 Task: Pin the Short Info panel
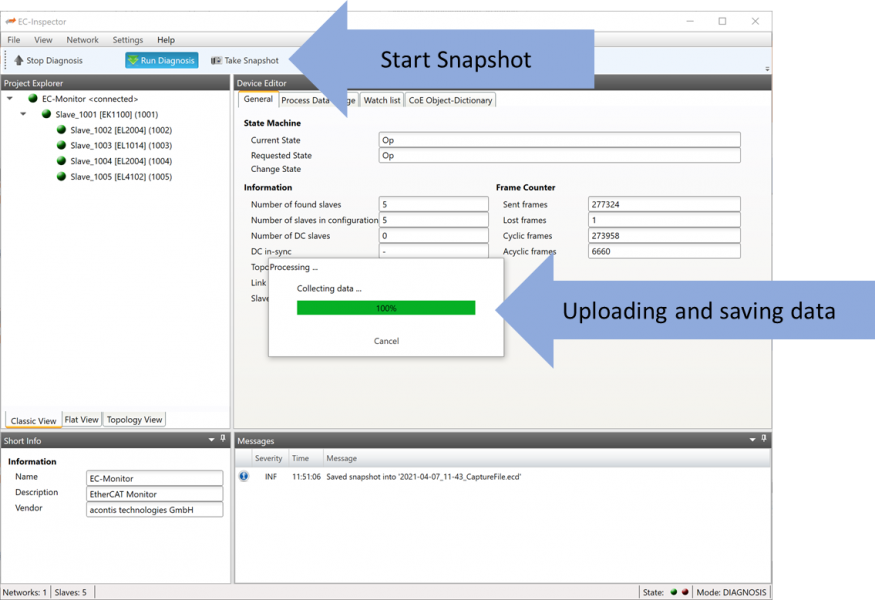click(223, 440)
